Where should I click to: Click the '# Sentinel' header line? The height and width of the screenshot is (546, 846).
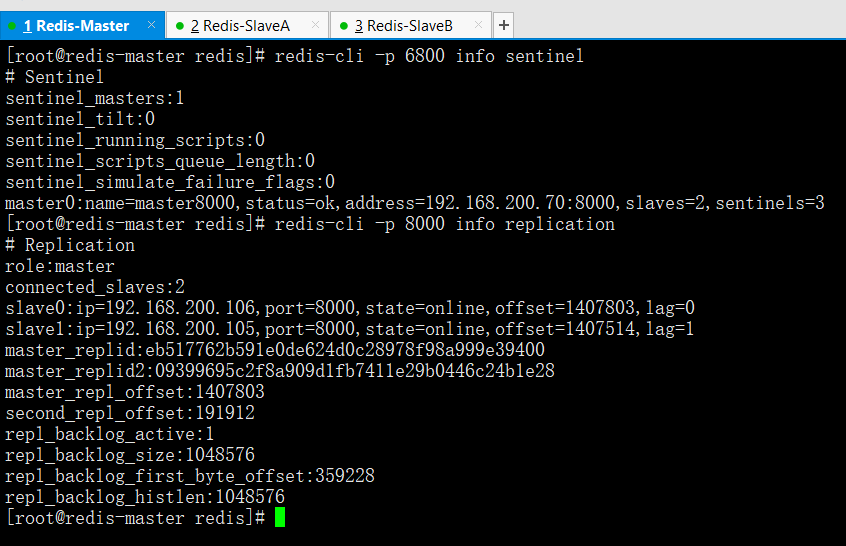[x=54, y=77]
